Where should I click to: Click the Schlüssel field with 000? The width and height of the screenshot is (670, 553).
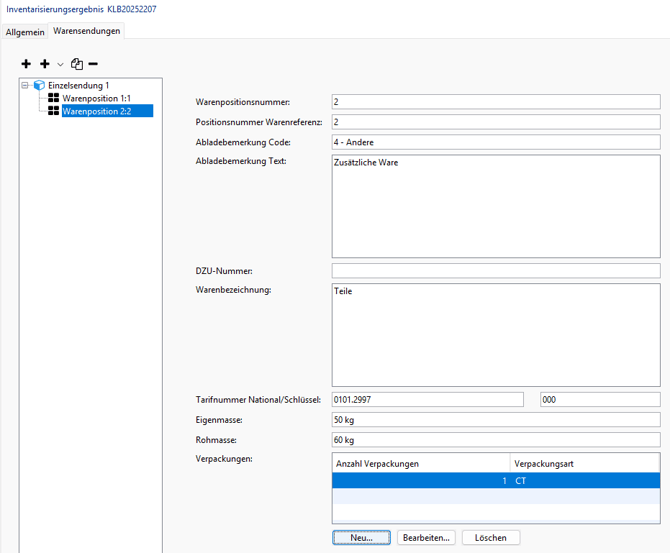600,400
